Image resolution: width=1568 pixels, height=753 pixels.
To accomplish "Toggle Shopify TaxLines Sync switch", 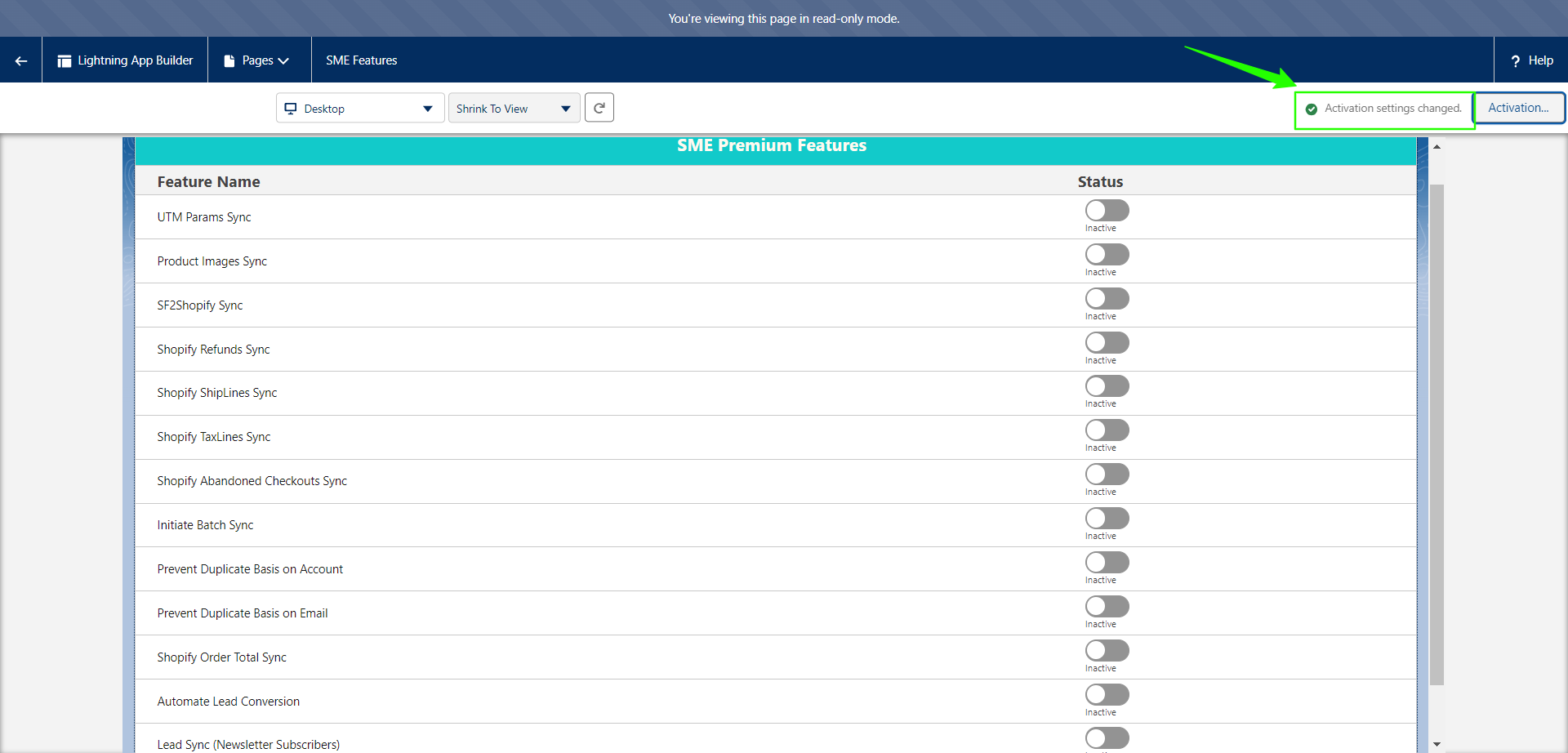I will coord(1107,430).
